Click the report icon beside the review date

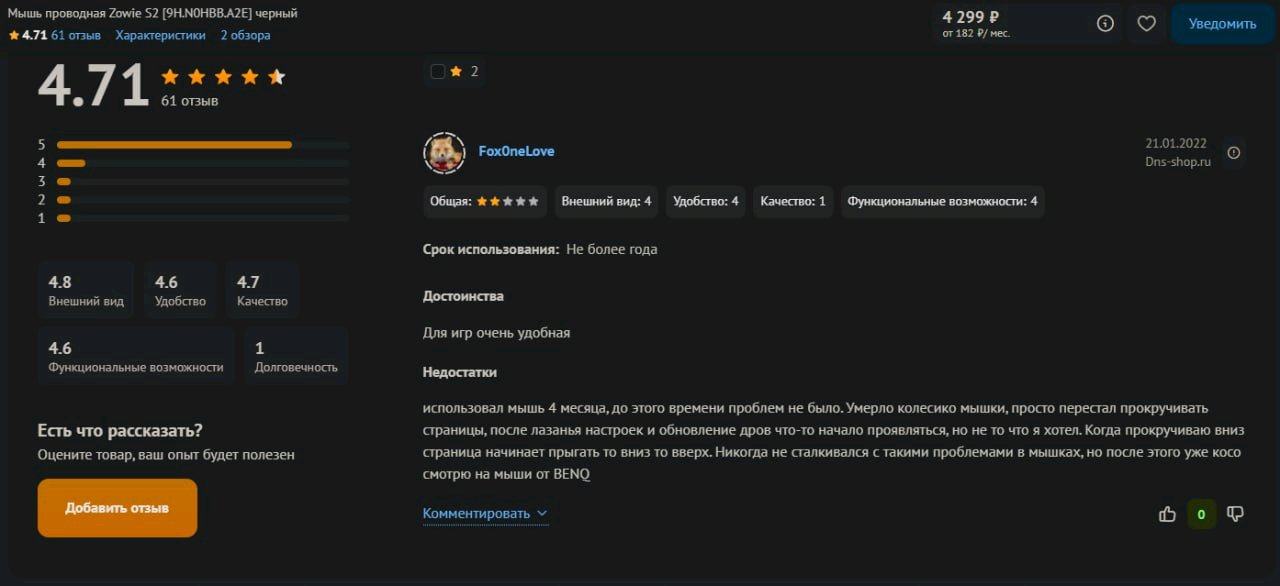[x=1233, y=153]
